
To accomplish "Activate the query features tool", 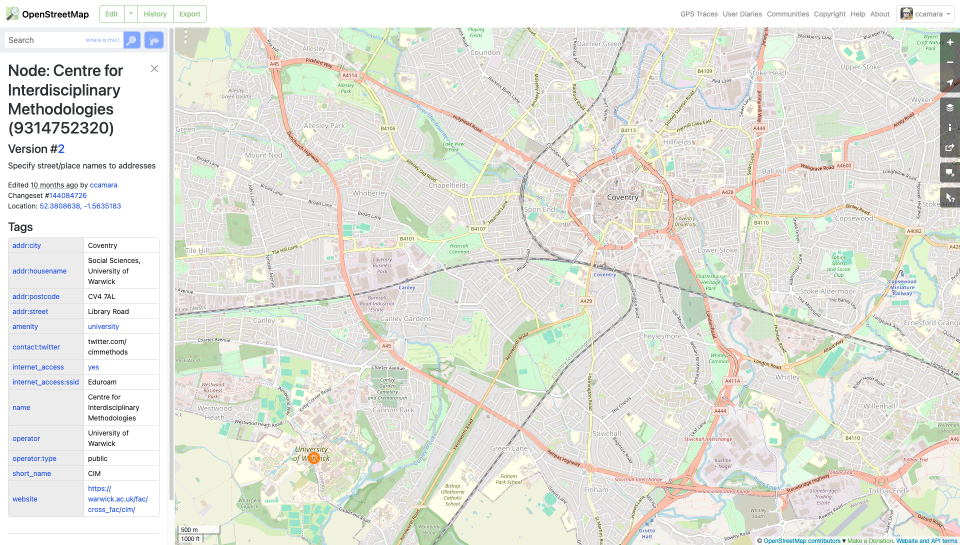I will (949, 198).
